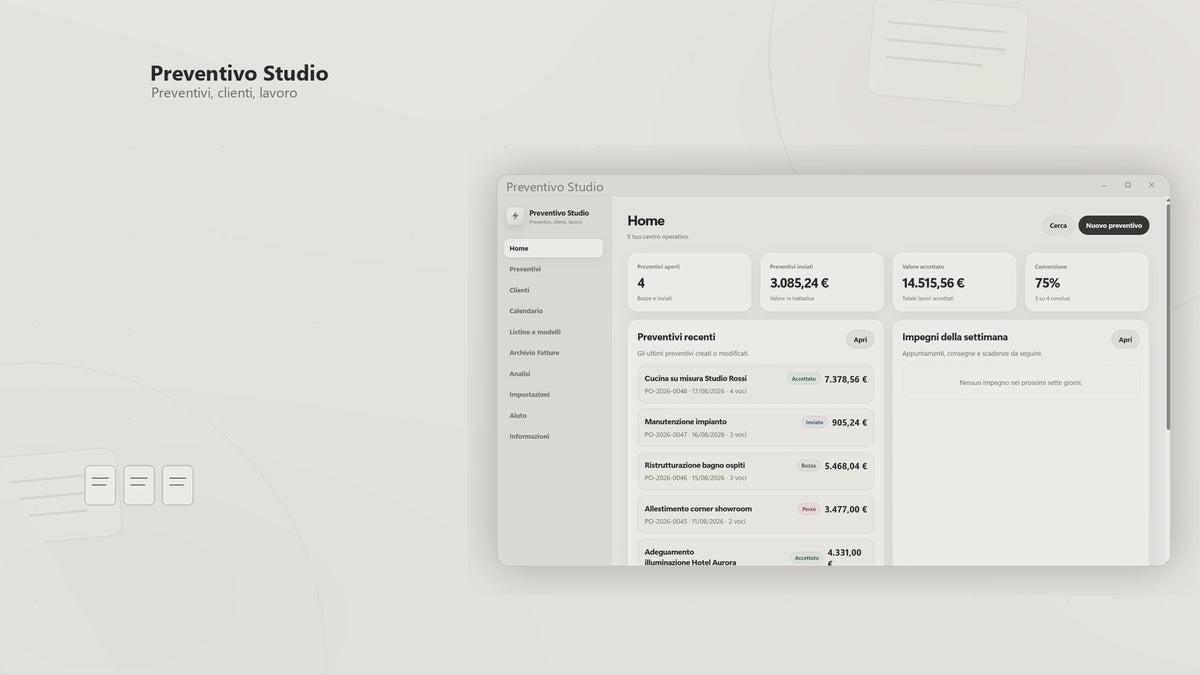Open the Preventivi inviati summary card
Image resolution: width=1200 pixels, height=675 pixels.
[822, 282]
